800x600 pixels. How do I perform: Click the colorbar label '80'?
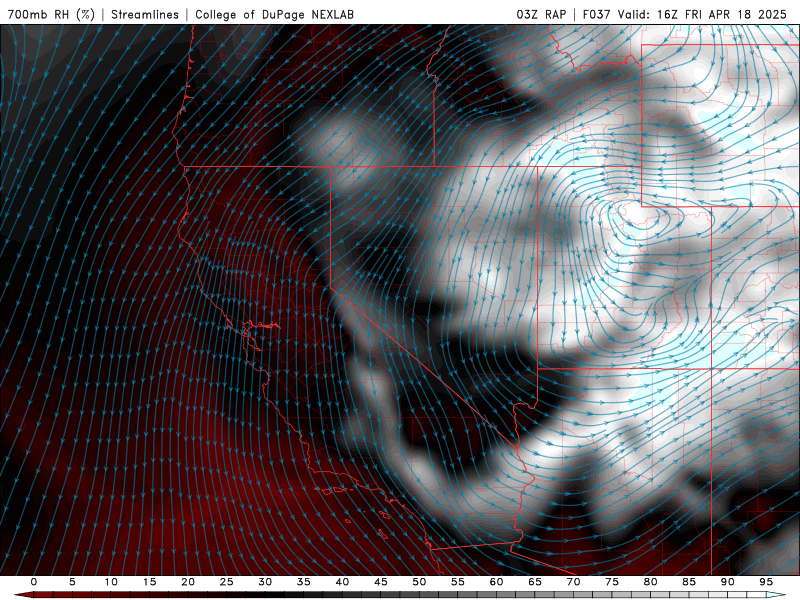coord(651,582)
